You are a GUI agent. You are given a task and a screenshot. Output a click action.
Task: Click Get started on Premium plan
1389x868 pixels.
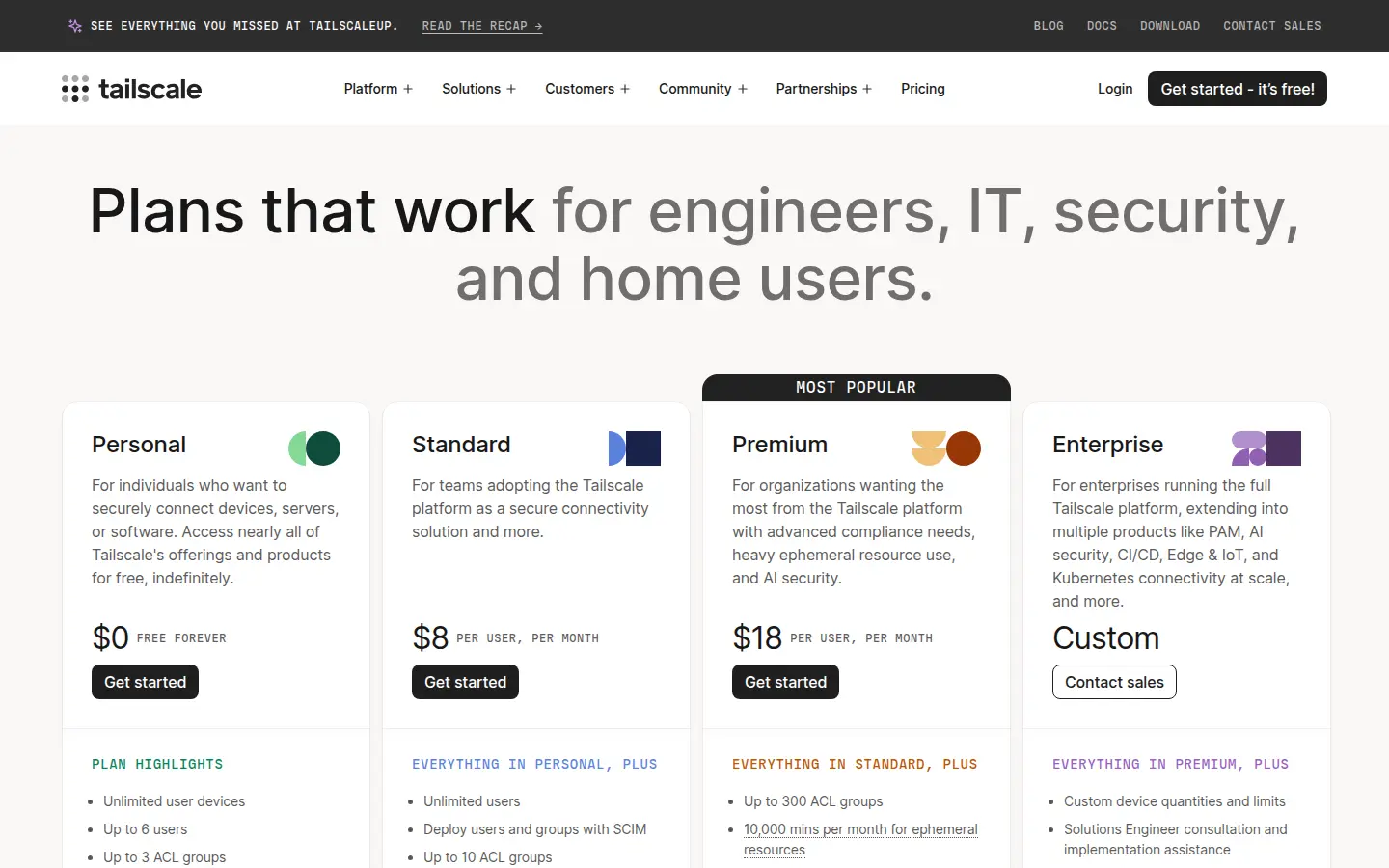[785, 682]
